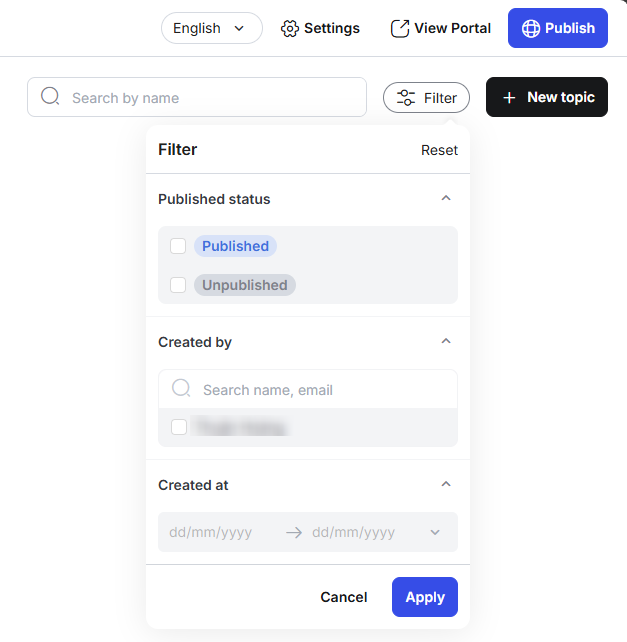The height and width of the screenshot is (642, 627).
Task: Click the filter sliders icon
Action: click(406, 98)
